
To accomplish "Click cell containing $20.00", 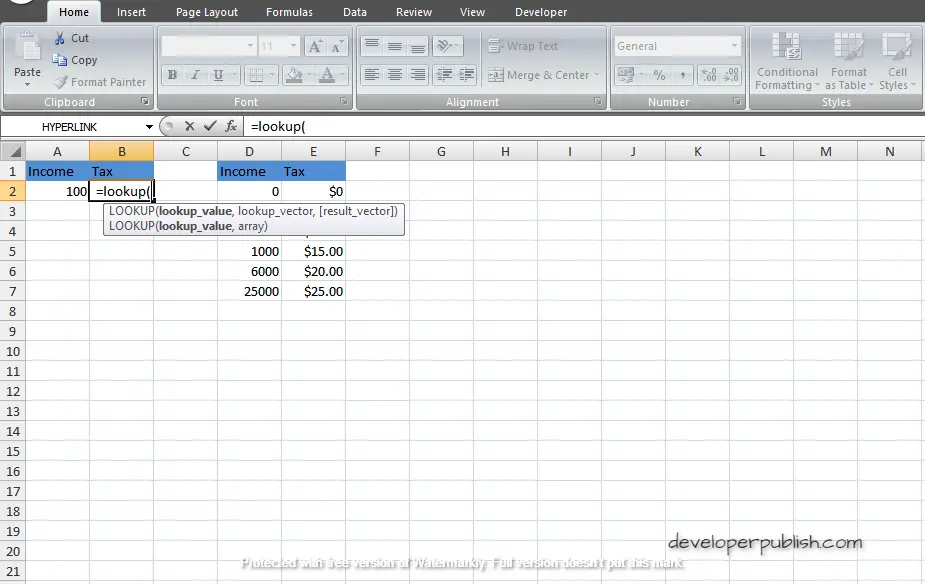I will point(314,271).
